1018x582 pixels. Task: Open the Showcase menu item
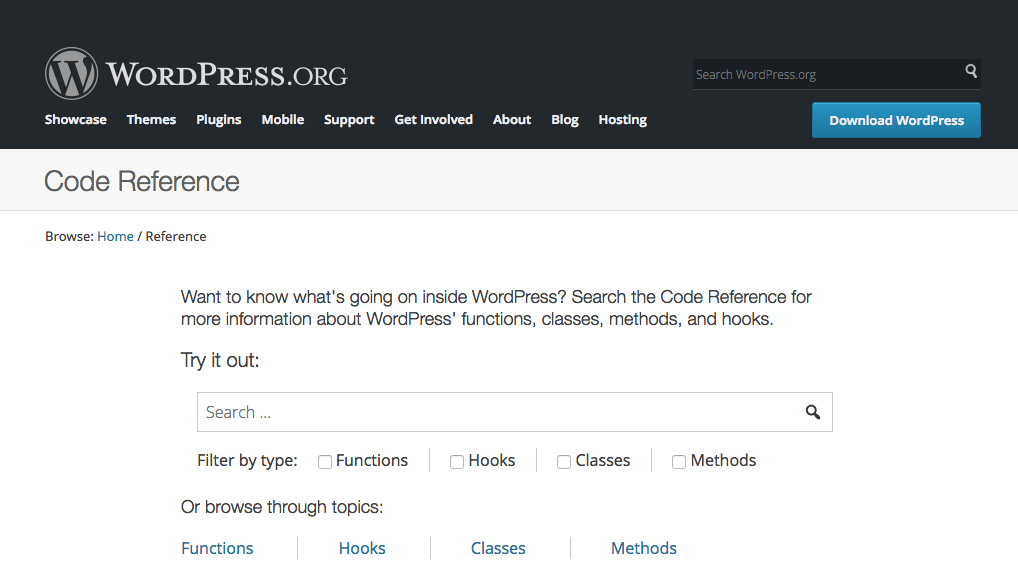[x=76, y=120]
